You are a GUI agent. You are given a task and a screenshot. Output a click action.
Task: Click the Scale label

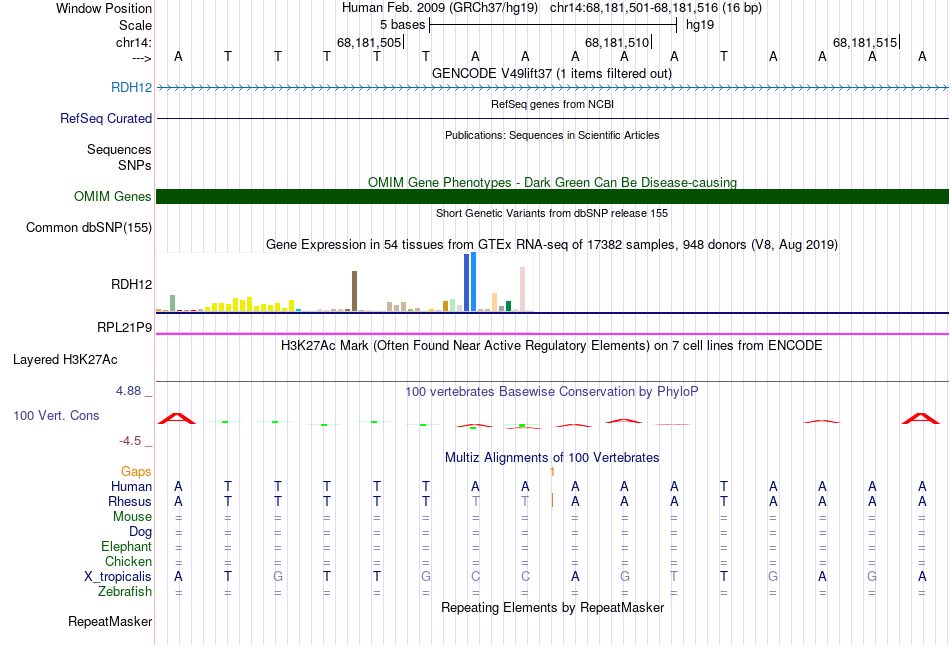click(135, 25)
